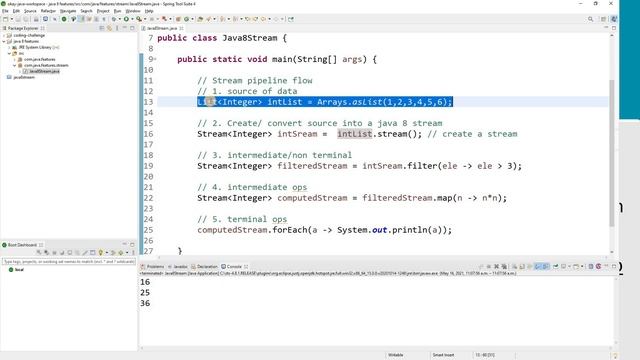Toggle Scroll Lock in Console toolbar
Image resolution: width=640 pixels, height=360 pixels.
[x=522, y=267]
